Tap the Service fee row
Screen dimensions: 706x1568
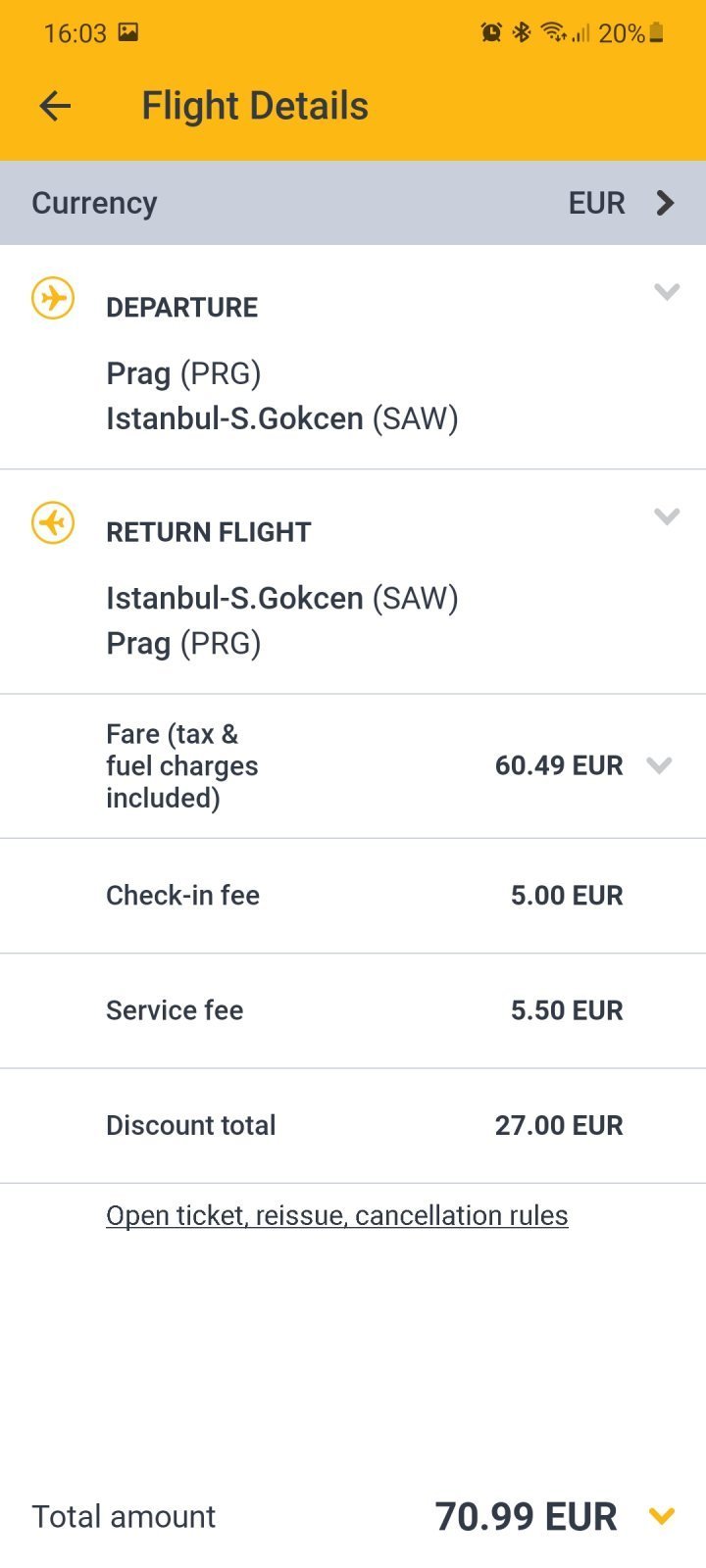coord(353,1010)
